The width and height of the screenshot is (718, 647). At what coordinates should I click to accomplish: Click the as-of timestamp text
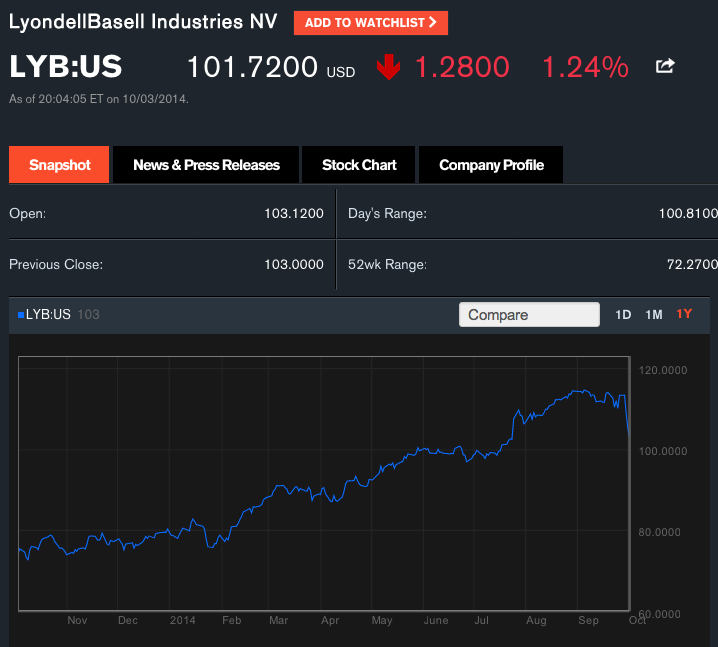pos(99,99)
